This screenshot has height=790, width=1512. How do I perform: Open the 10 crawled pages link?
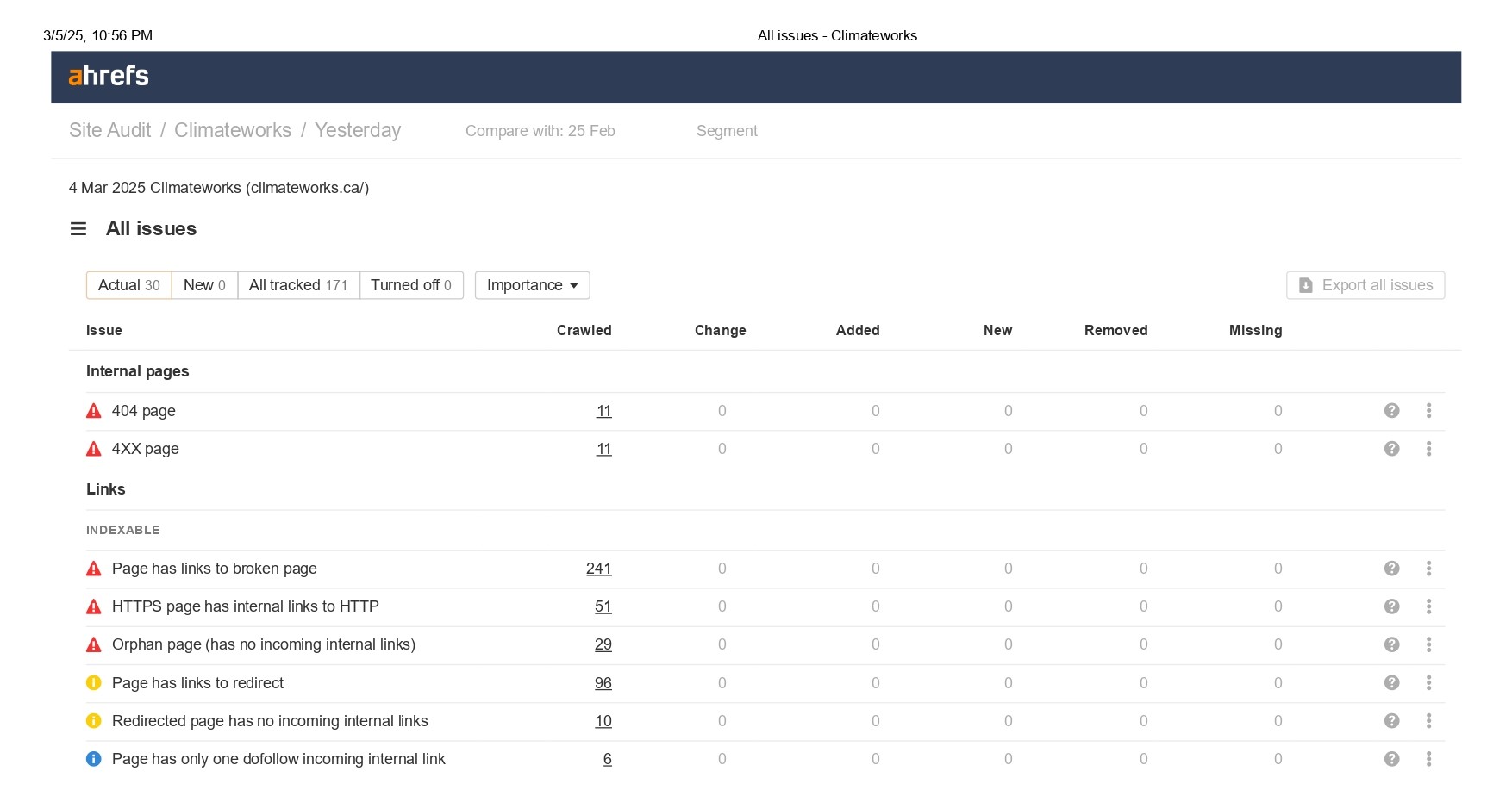pyautogui.click(x=603, y=721)
